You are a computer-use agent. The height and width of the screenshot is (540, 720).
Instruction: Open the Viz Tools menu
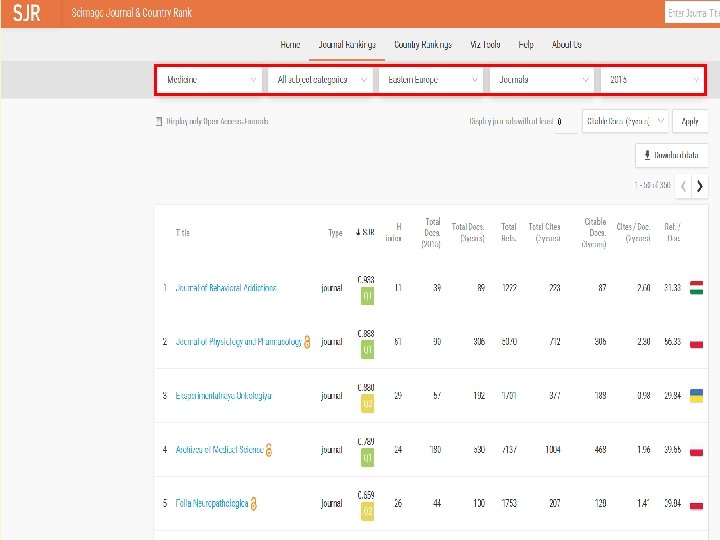tap(485, 45)
